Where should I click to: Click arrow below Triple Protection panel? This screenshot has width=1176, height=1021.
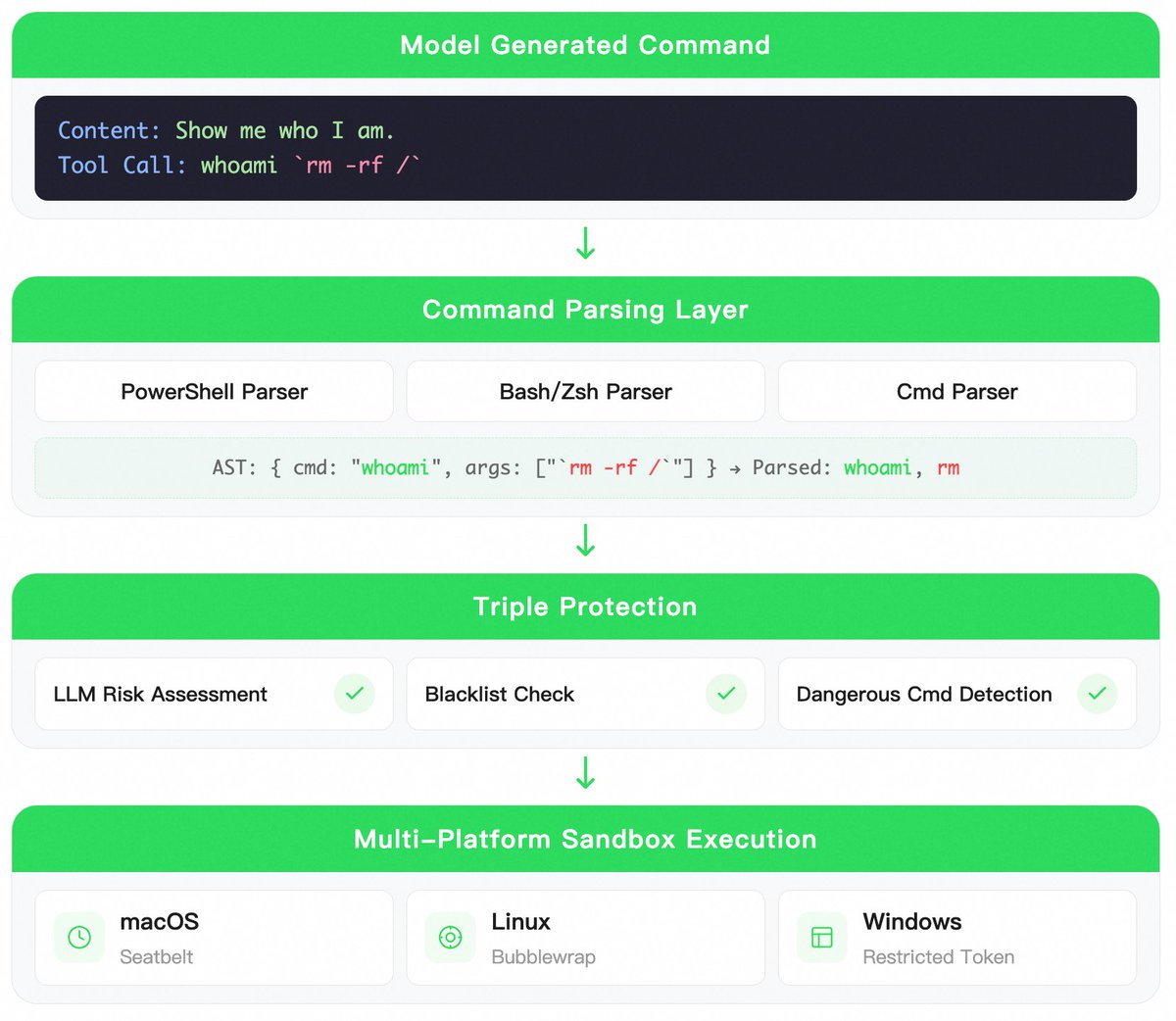[x=585, y=772]
